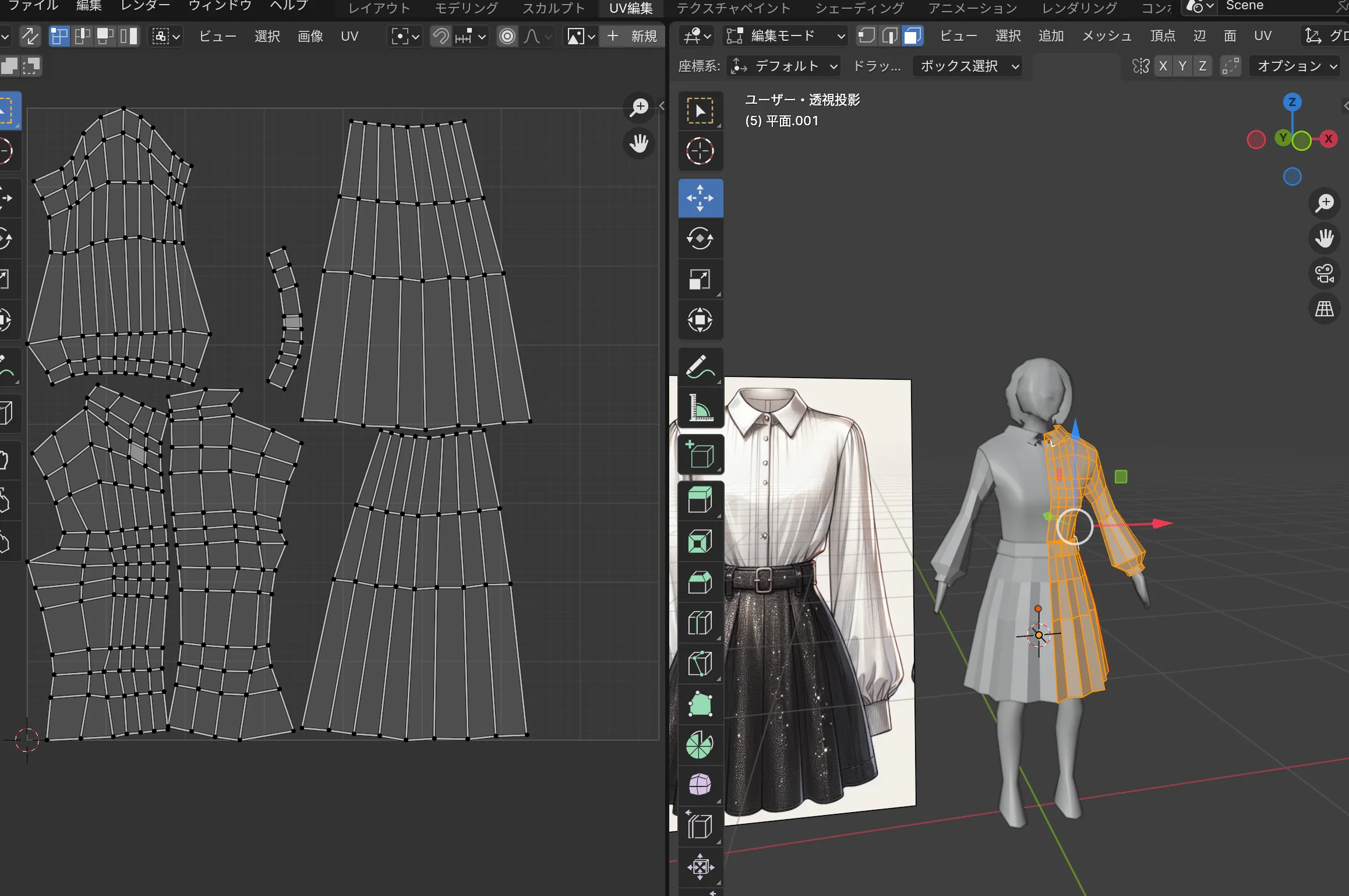Image resolution: width=1349 pixels, height=896 pixels.
Task: Switch to the スカルプト workspace tab
Action: pos(553,8)
